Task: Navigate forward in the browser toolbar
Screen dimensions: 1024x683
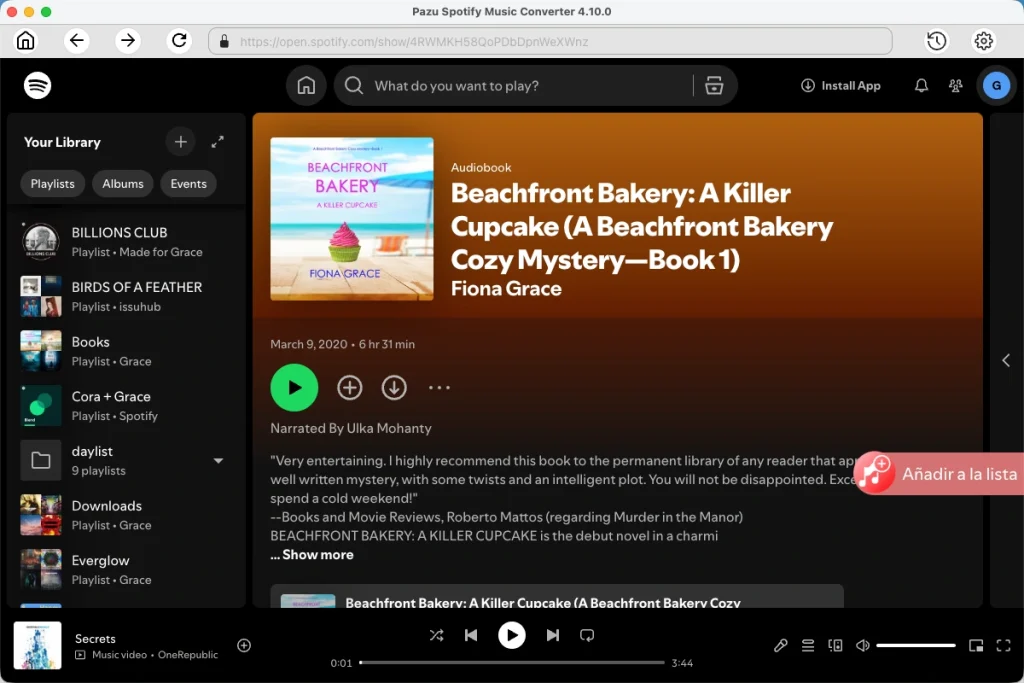Action: click(128, 40)
